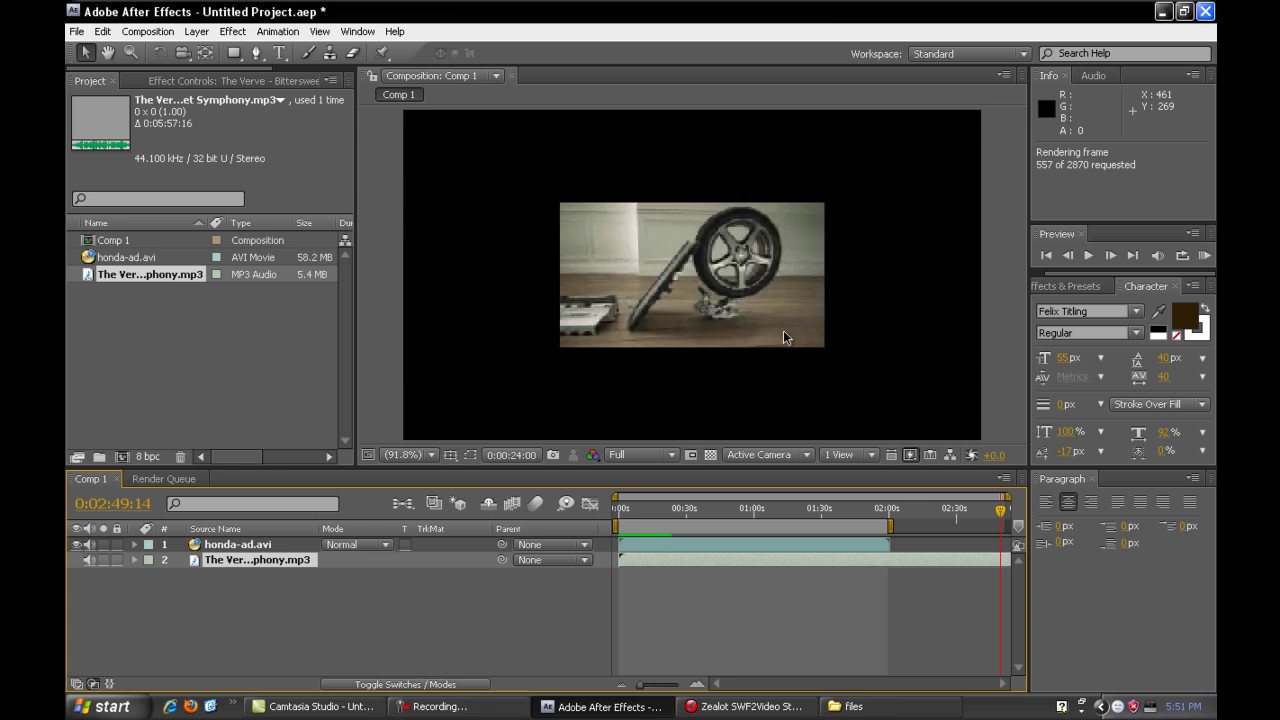Take a snapshot with the camera icon

pos(553,455)
